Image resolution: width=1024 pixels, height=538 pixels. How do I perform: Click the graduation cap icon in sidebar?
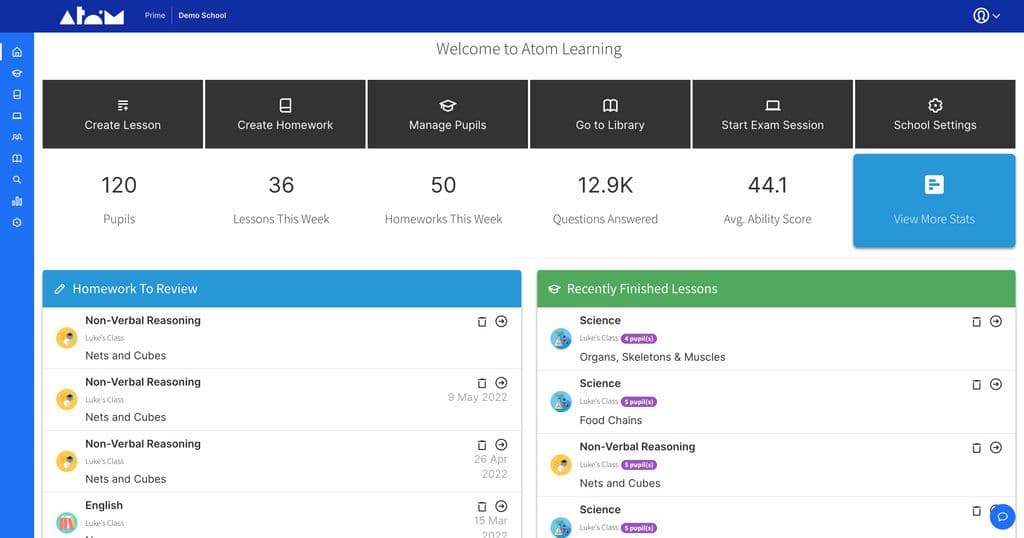[17, 73]
